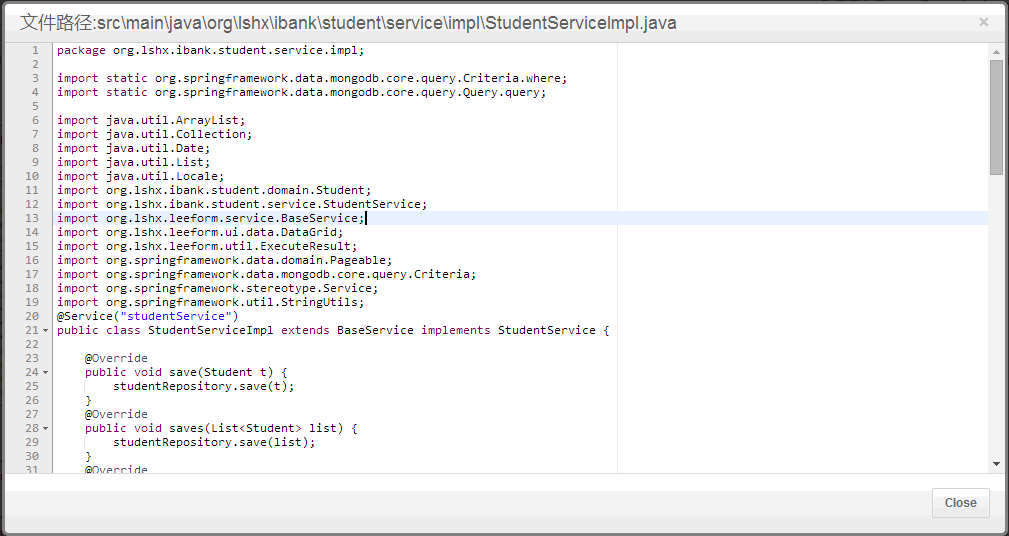
Task: Click the @Override annotation on line 23
Action: (116, 358)
